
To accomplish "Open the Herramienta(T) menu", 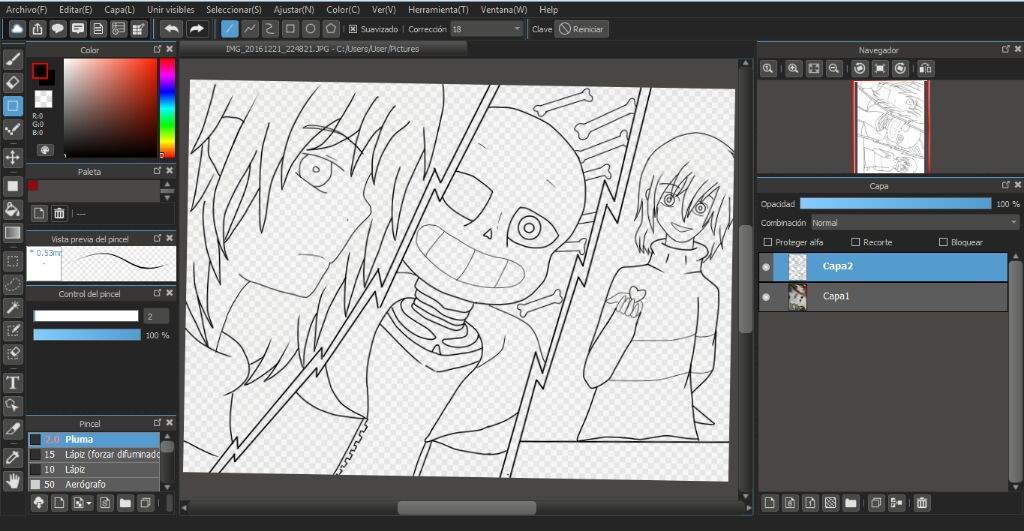I will [x=438, y=10].
